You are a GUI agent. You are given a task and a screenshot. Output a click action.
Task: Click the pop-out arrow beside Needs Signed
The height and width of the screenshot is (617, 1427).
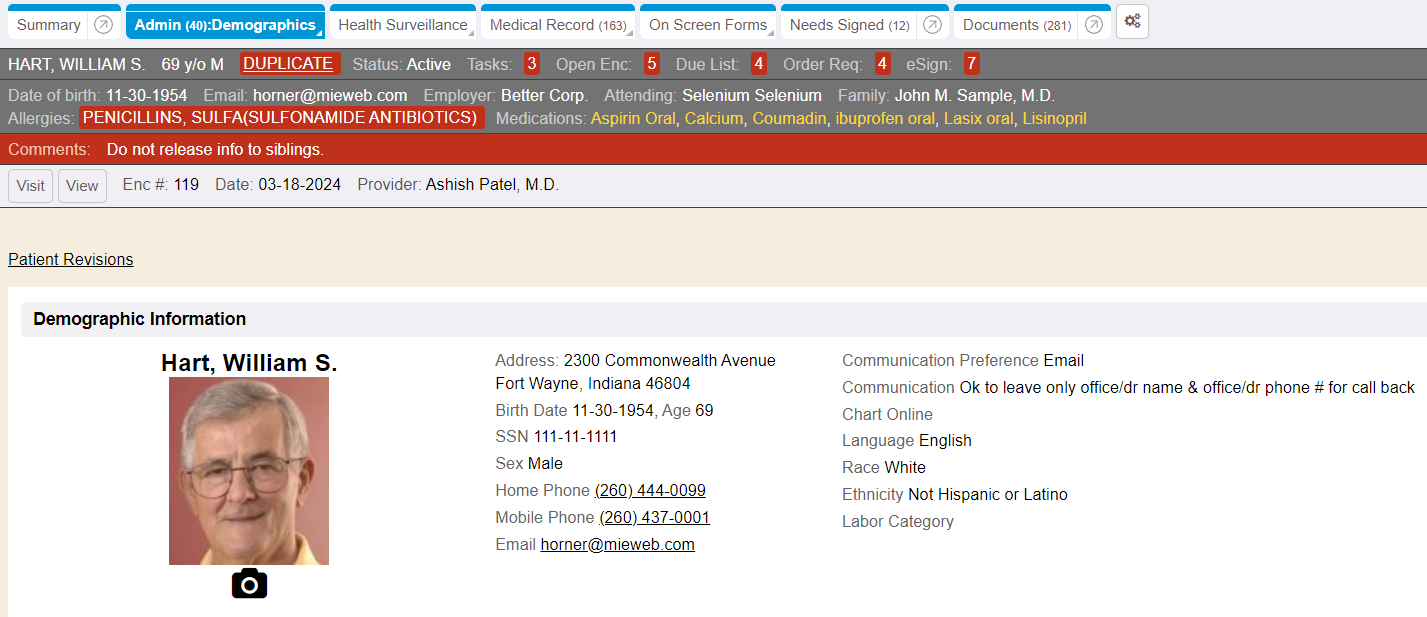(x=931, y=25)
